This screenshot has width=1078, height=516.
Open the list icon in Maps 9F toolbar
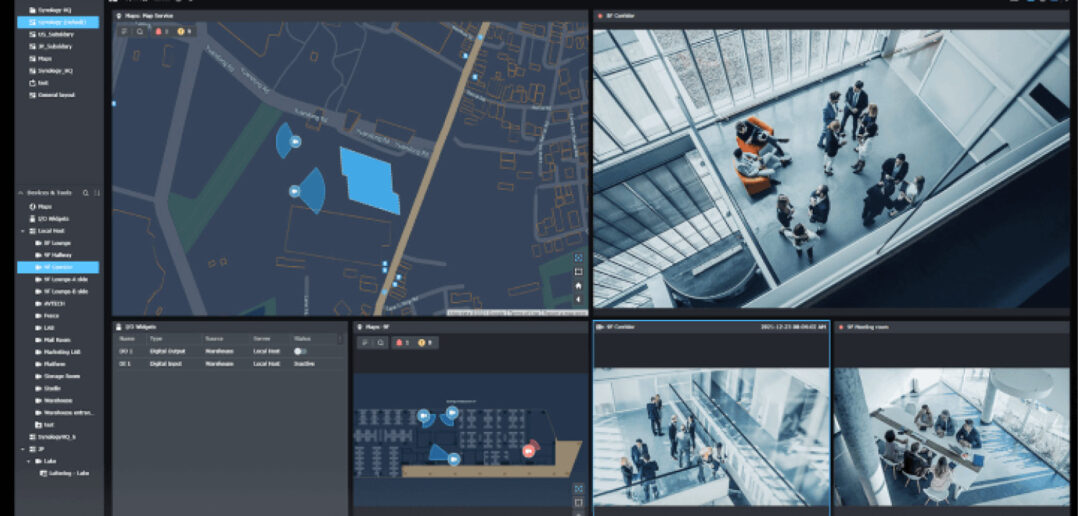[x=364, y=342]
